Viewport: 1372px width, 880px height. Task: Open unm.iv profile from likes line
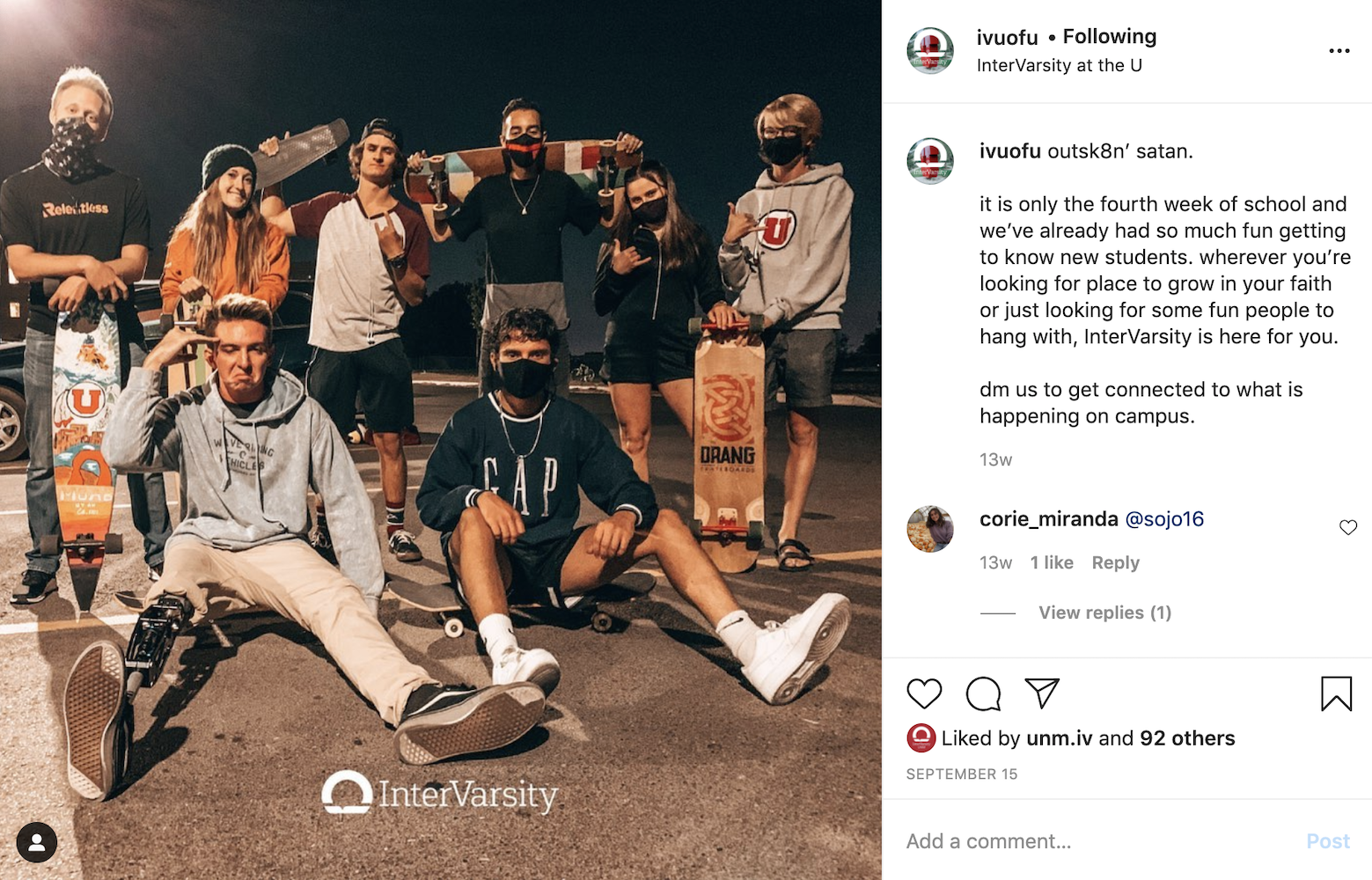(x=1060, y=738)
